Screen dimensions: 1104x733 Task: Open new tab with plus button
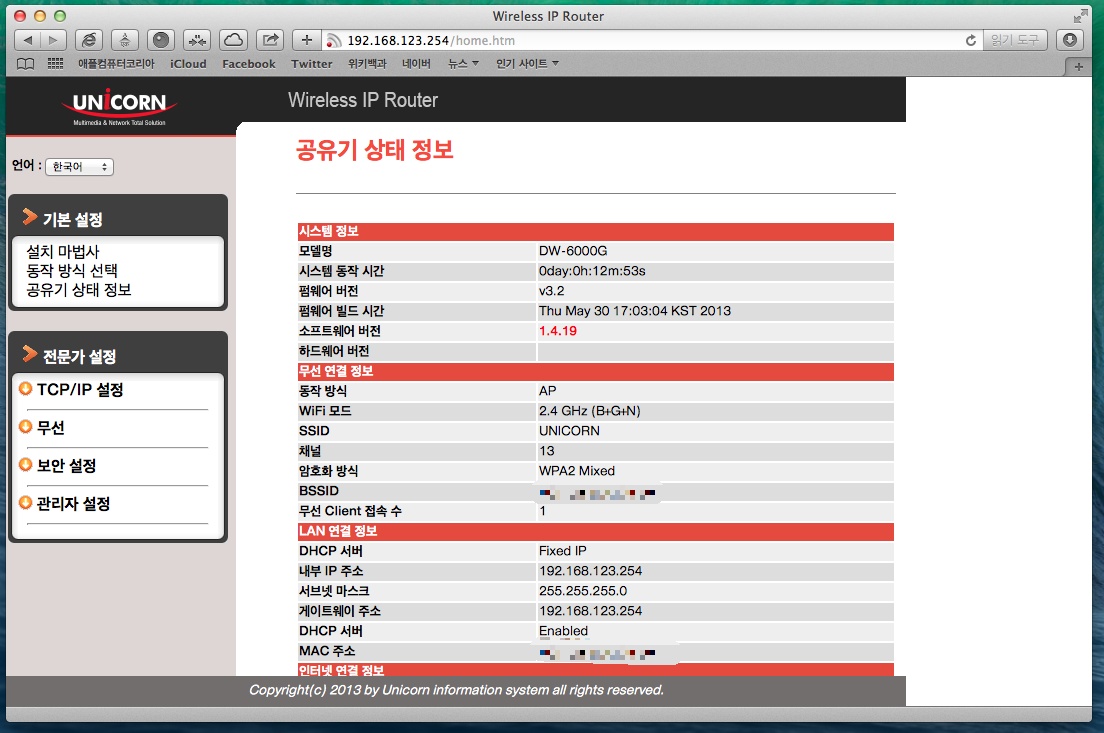click(x=1078, y=66)
